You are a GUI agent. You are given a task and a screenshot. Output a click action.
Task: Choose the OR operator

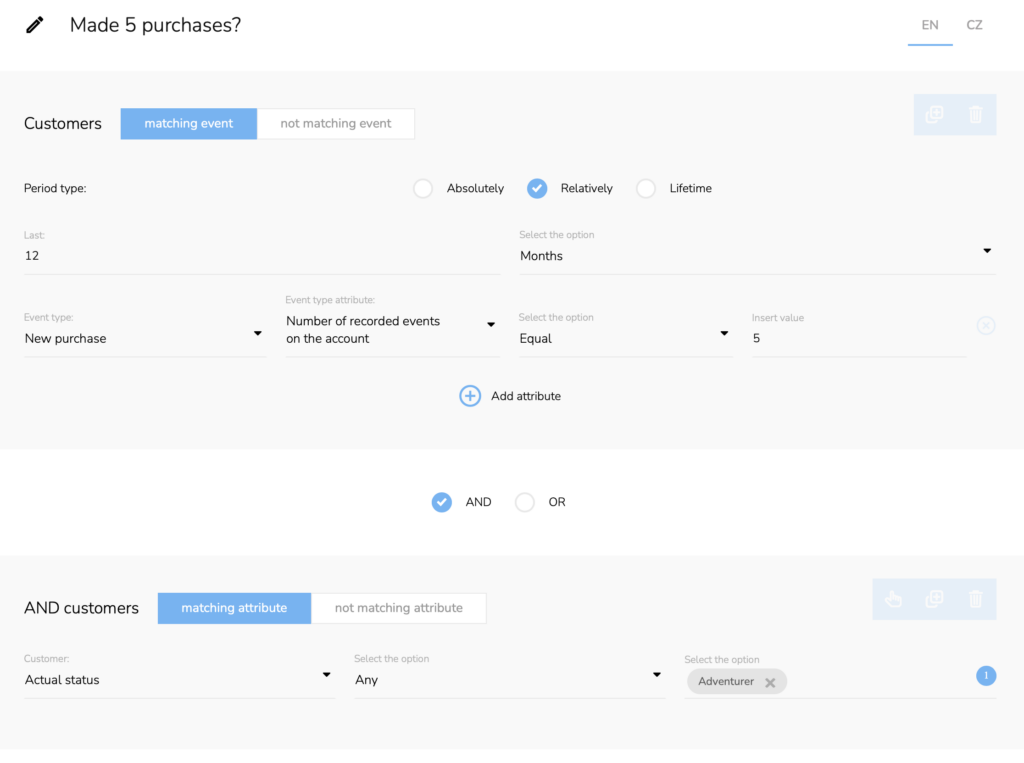click(524, 502)
